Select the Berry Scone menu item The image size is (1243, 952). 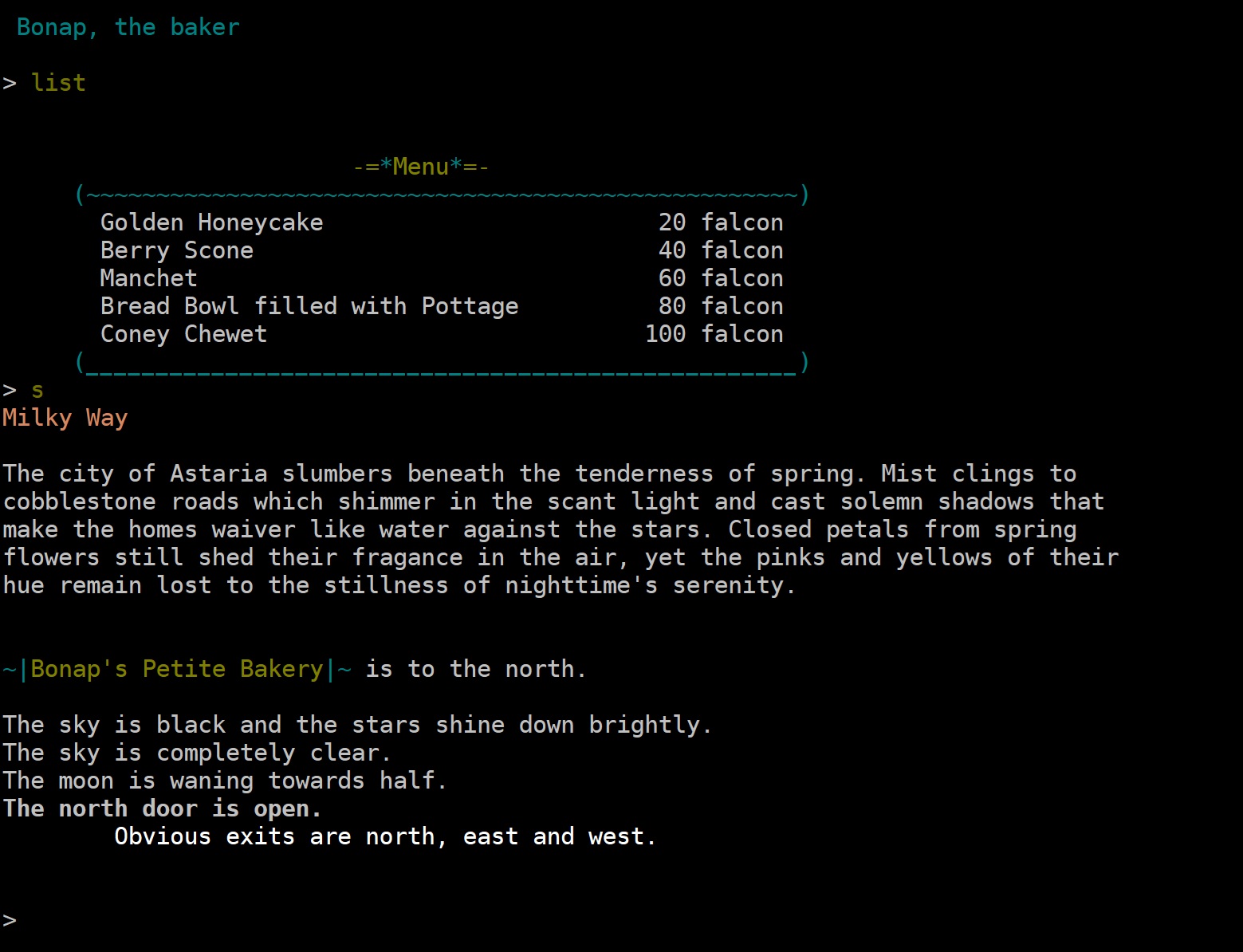point(442,250)
